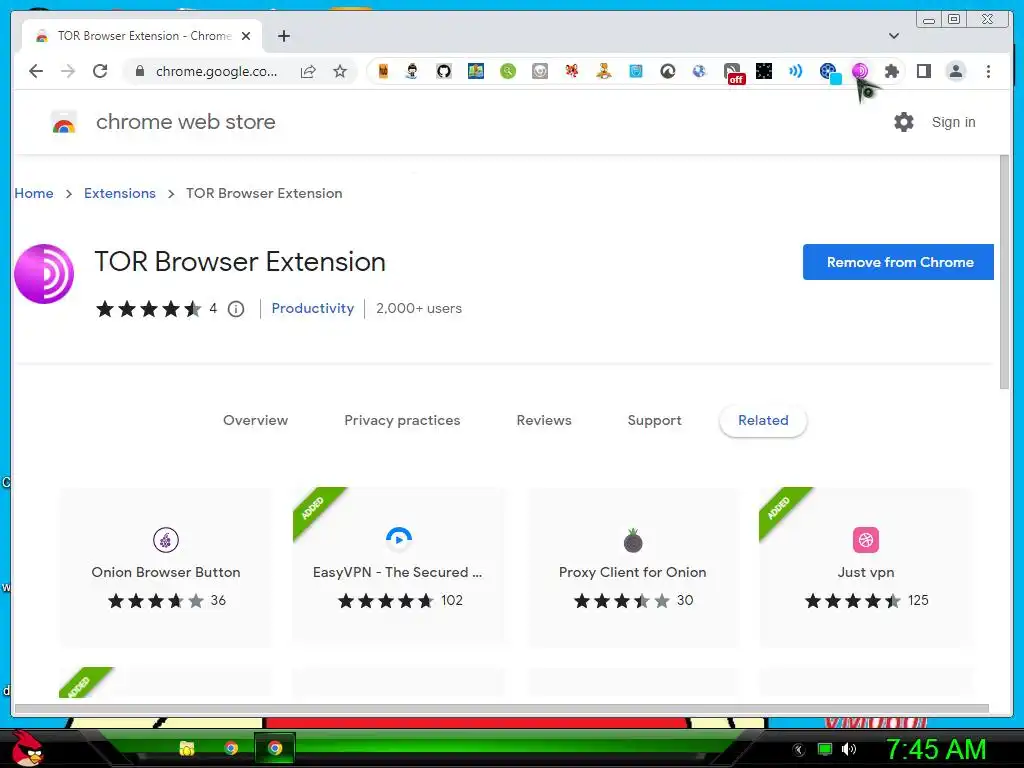Open the blue globe extension icon
This screenshot has width=1024, height=768.
pos(699,71)
